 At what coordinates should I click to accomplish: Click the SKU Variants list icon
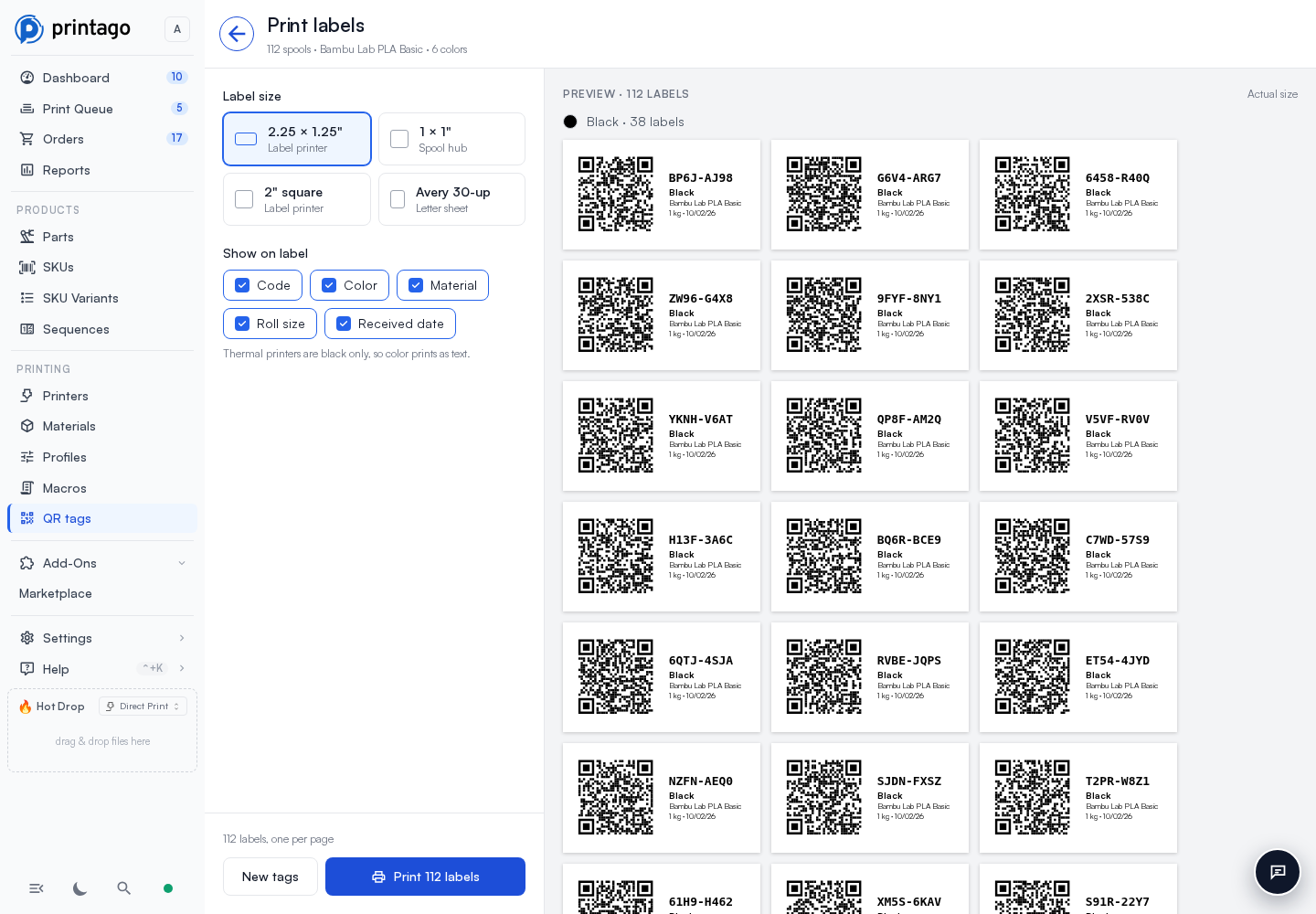(27, 298)
